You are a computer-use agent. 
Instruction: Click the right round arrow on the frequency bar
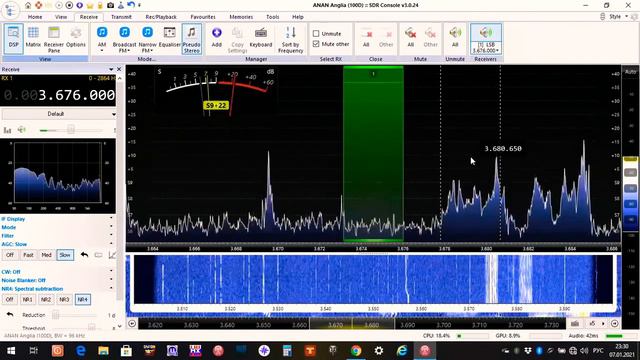pyautogui.click(x=615, y=324)
